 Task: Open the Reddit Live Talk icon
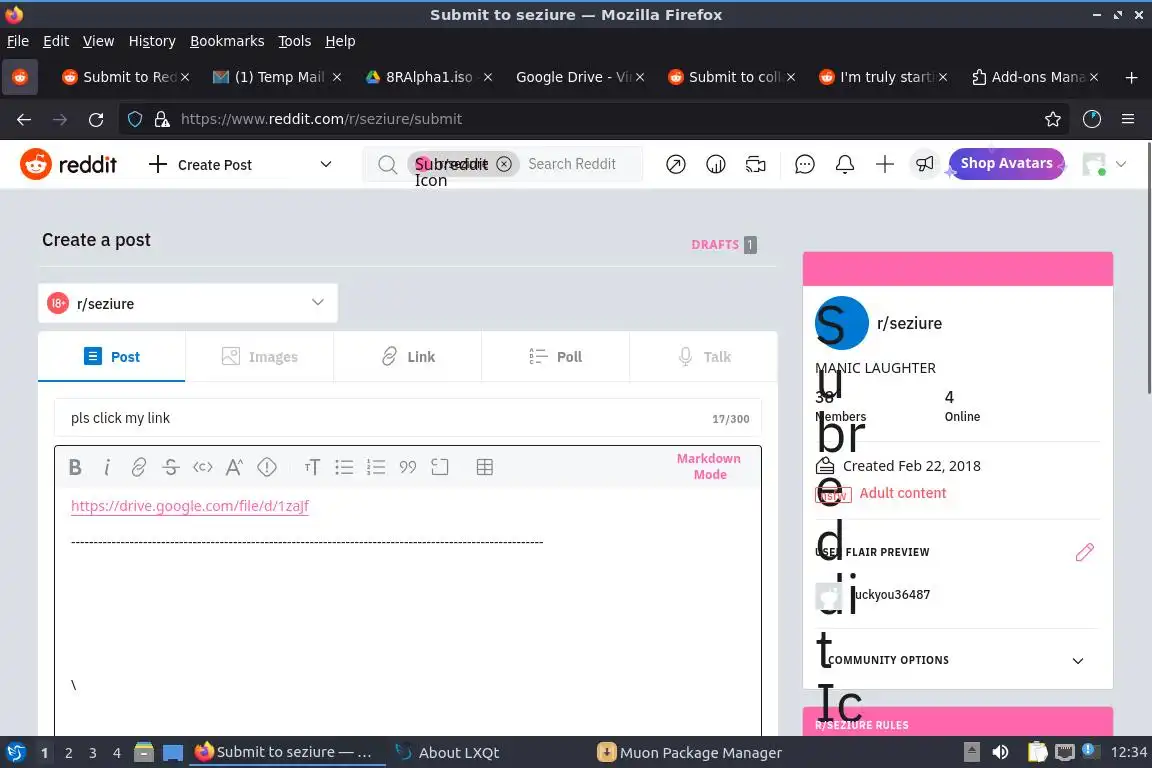[x=756, y=164]
